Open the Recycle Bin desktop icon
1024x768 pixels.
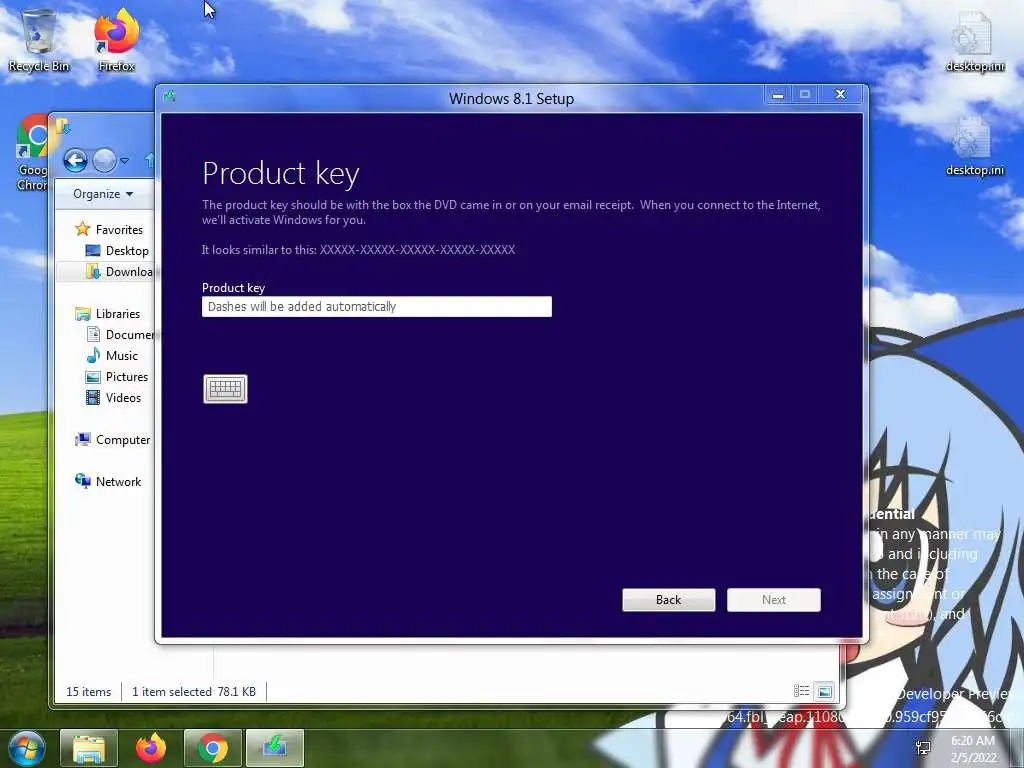tap(39, 40)
